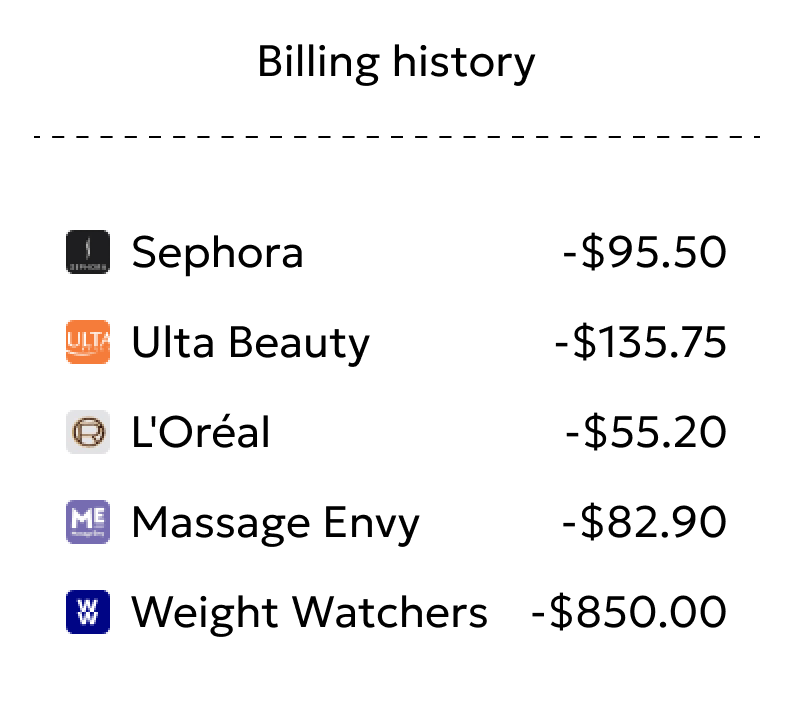
Task: Open the Sephora merchant name
Action: (217, 252)
